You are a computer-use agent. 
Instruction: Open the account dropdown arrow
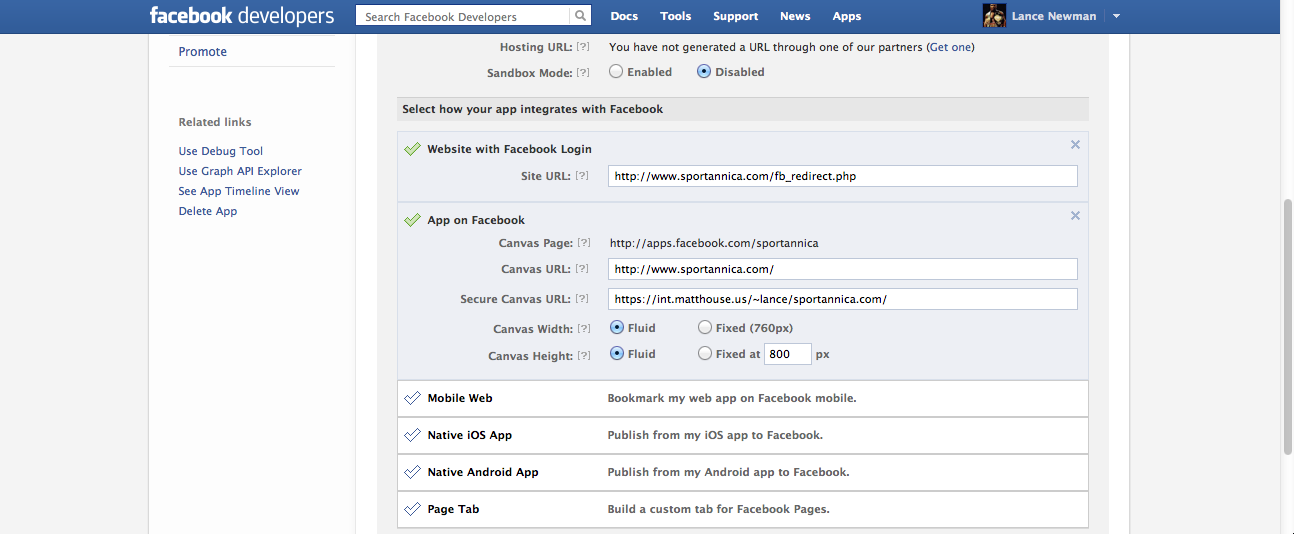[1116, 16]
